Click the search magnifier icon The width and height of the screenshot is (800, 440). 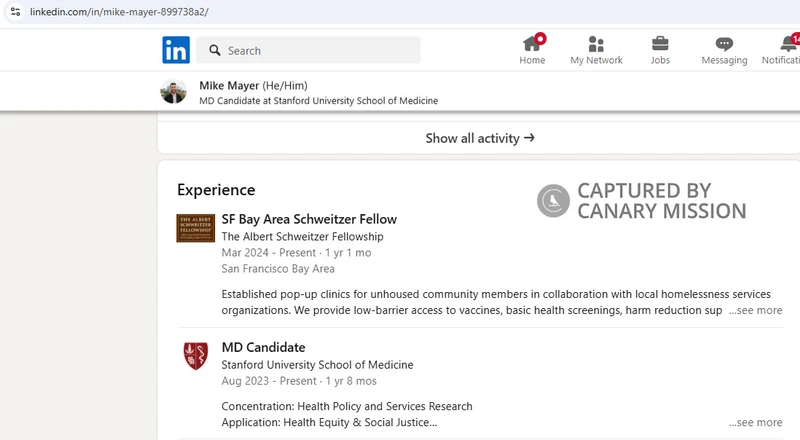pyautogui.click(x=215, y=50)
